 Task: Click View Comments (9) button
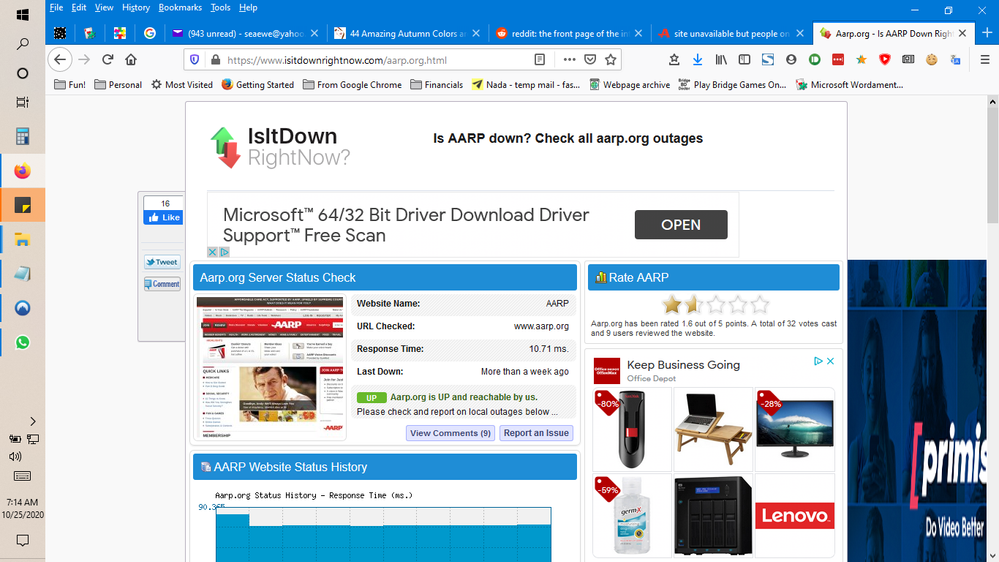pos(450,433)
